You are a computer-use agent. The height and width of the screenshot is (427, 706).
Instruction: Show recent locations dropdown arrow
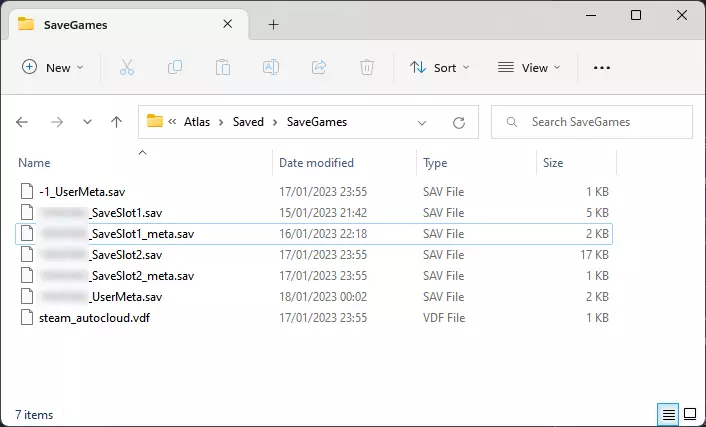87,122
